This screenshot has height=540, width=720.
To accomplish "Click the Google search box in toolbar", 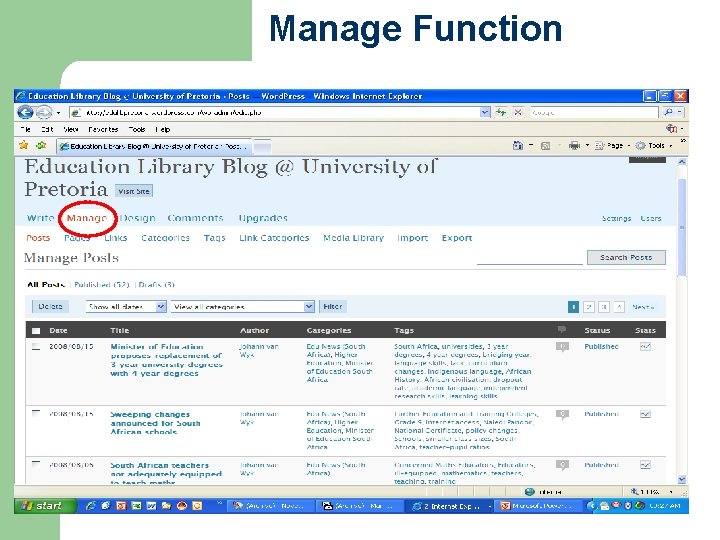I will point(594,112).
